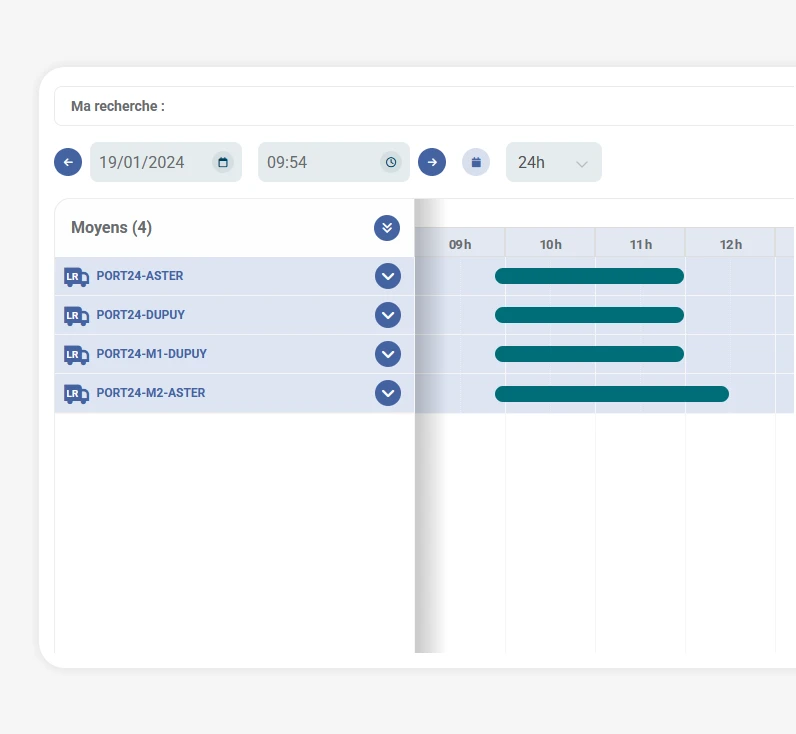Expand all rows with Moyens double-chevron
The image size is (796, 734).
pos(387,228)
